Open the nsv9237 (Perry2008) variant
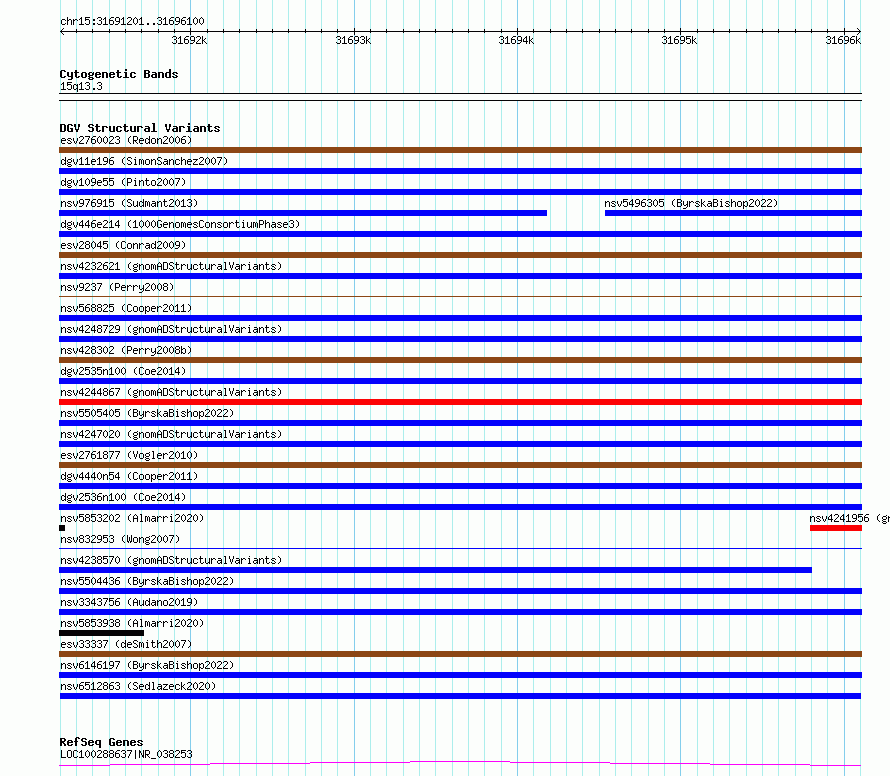The height and width of the screenshot is (776, 890). tap(117, 287)
